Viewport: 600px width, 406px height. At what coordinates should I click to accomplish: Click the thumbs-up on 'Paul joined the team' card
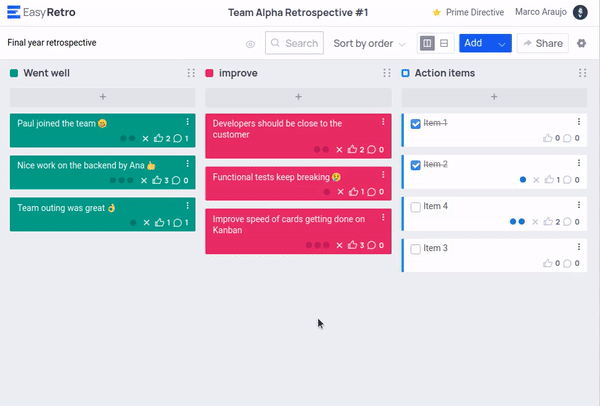pyautogui.click(x=158, y=139)
